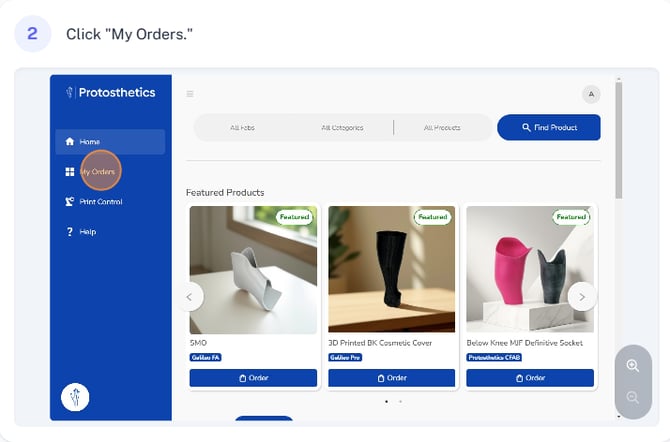Open the Below Knee MJF Definitive Socket image
The image size is (670, 442).
point(530,269)
